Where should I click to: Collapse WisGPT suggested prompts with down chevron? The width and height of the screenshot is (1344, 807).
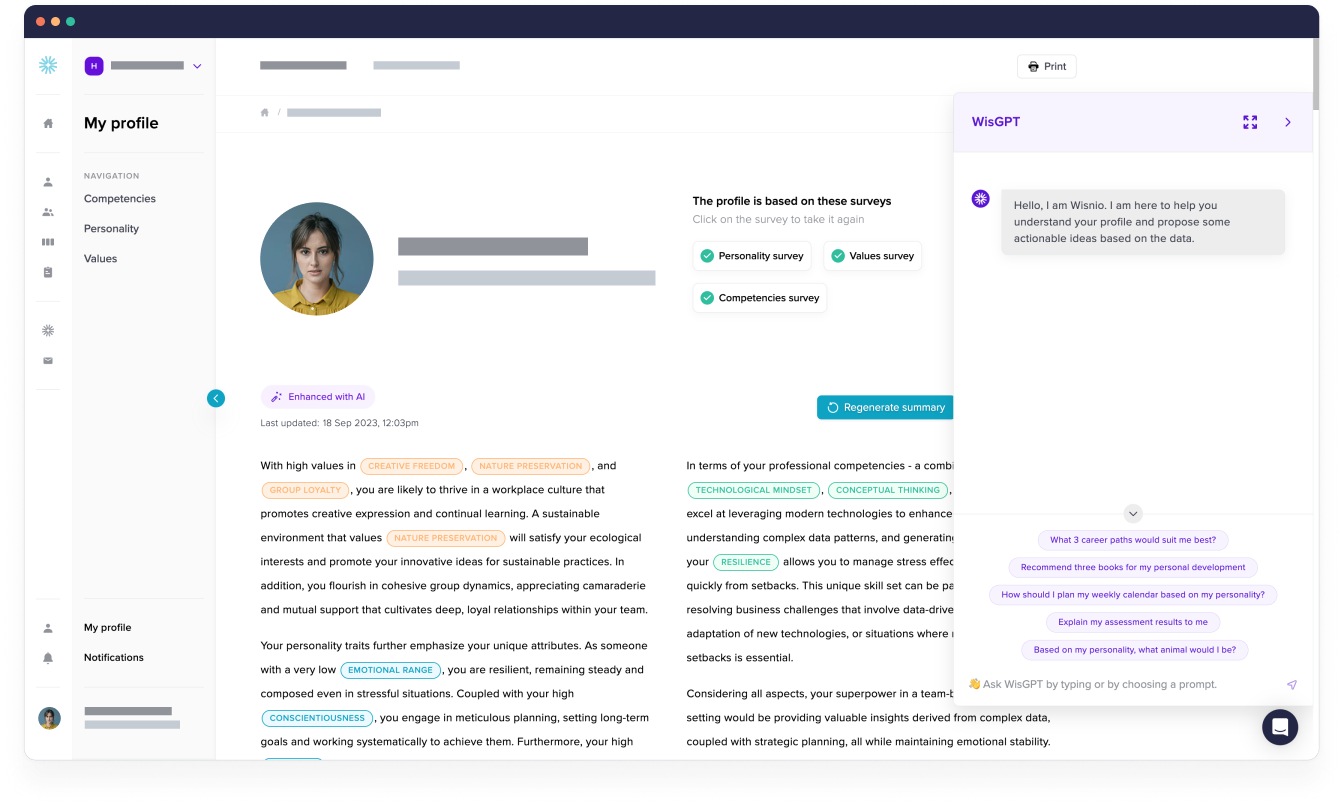pyautogui.click(x=1133, y=513)
